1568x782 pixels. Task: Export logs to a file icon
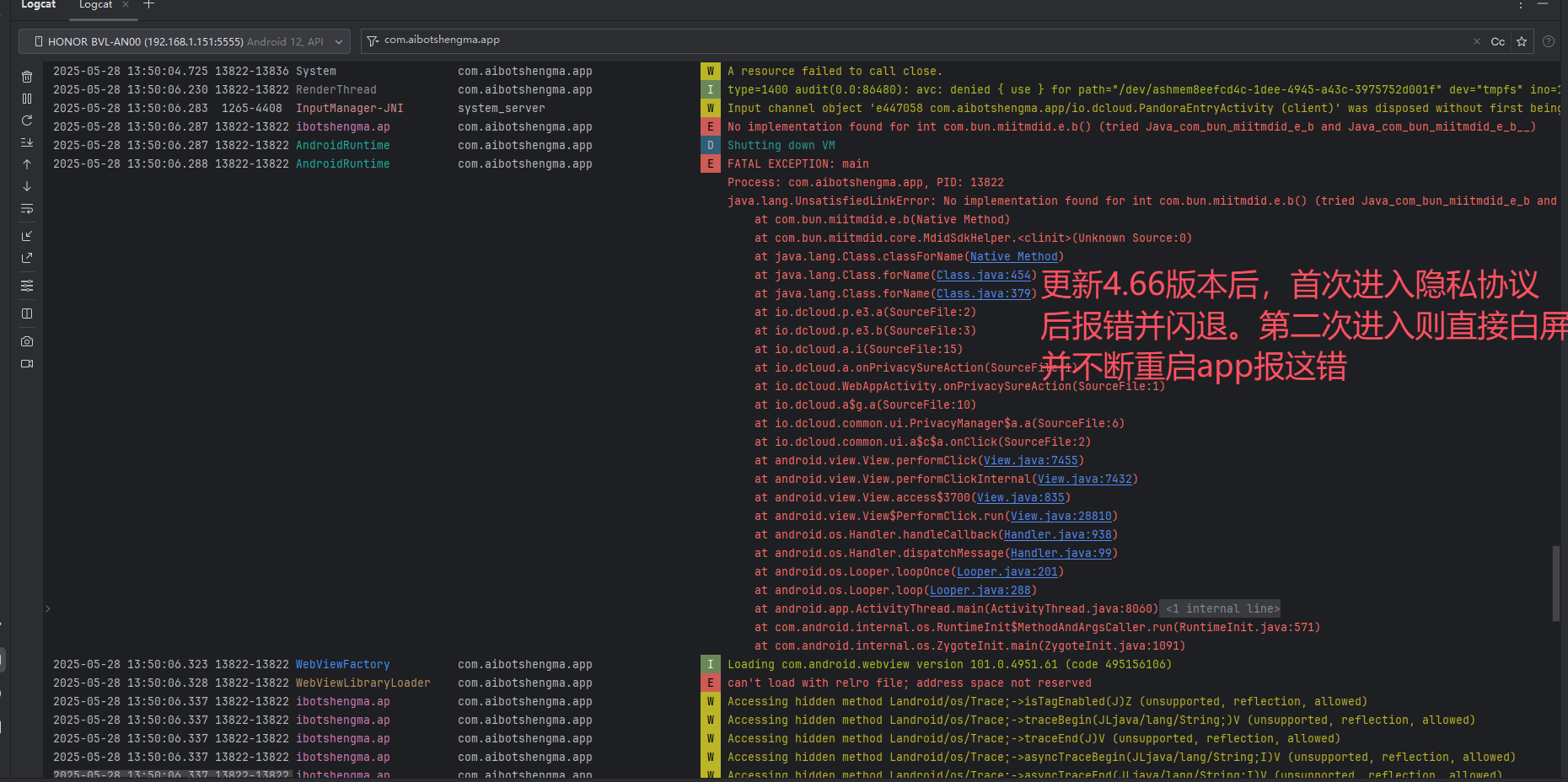point(27,258)
